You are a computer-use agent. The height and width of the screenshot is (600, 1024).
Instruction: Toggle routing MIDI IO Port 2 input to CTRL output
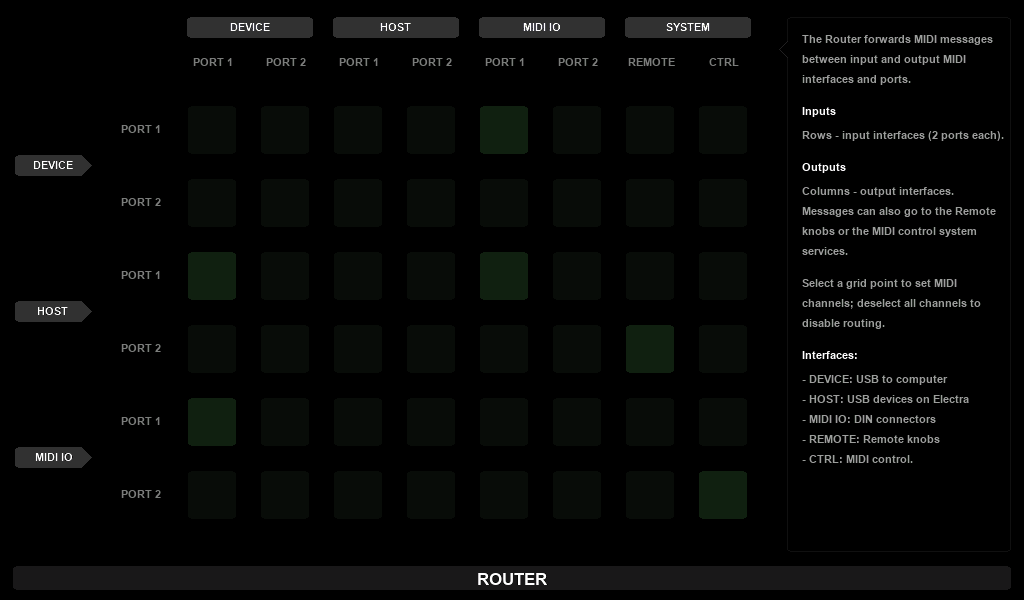point(723,496)
